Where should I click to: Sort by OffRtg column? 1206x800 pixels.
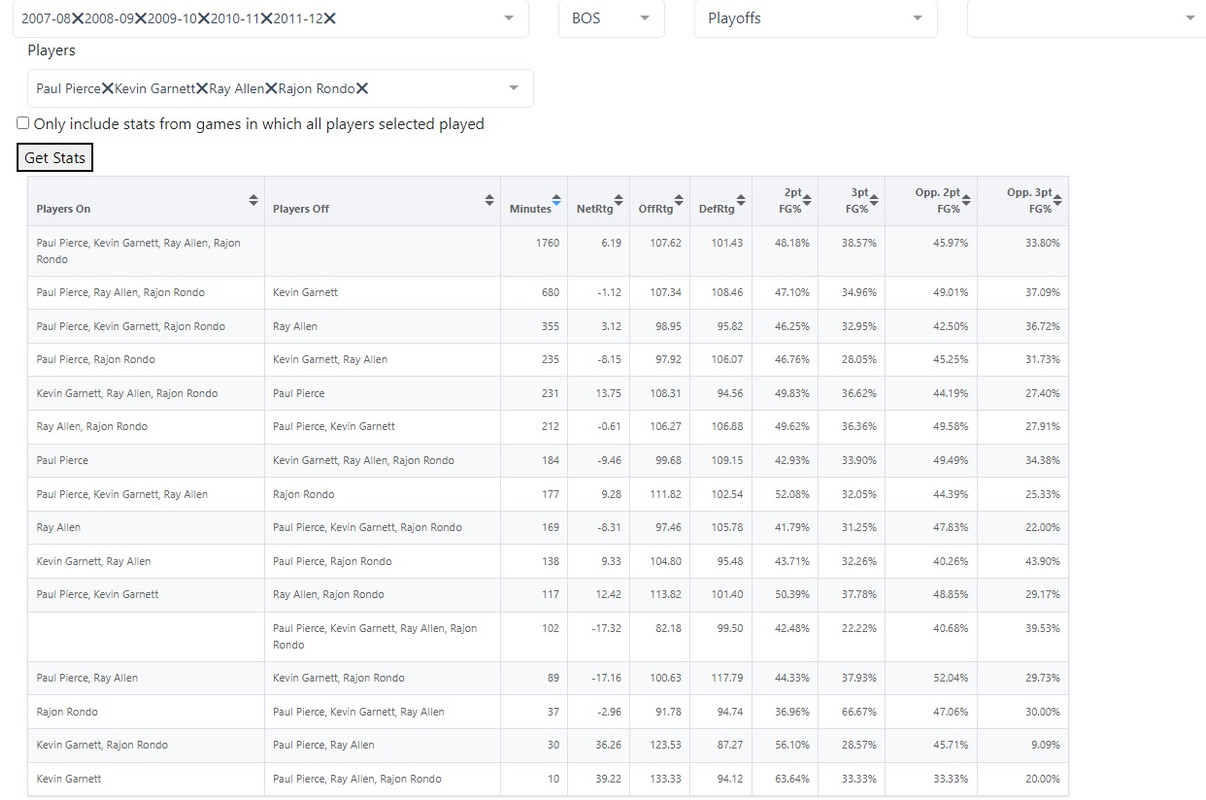679,201
